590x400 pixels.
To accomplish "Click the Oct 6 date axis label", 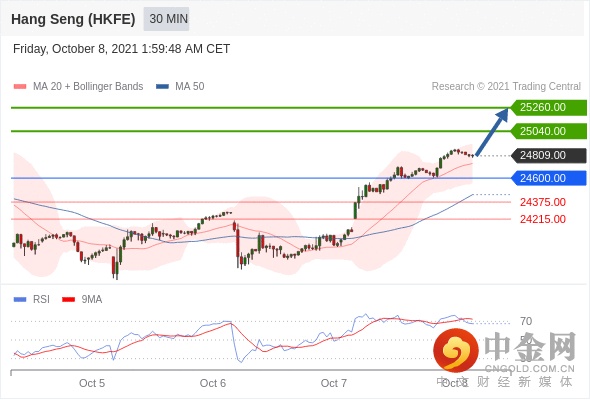I will (213, 383).
